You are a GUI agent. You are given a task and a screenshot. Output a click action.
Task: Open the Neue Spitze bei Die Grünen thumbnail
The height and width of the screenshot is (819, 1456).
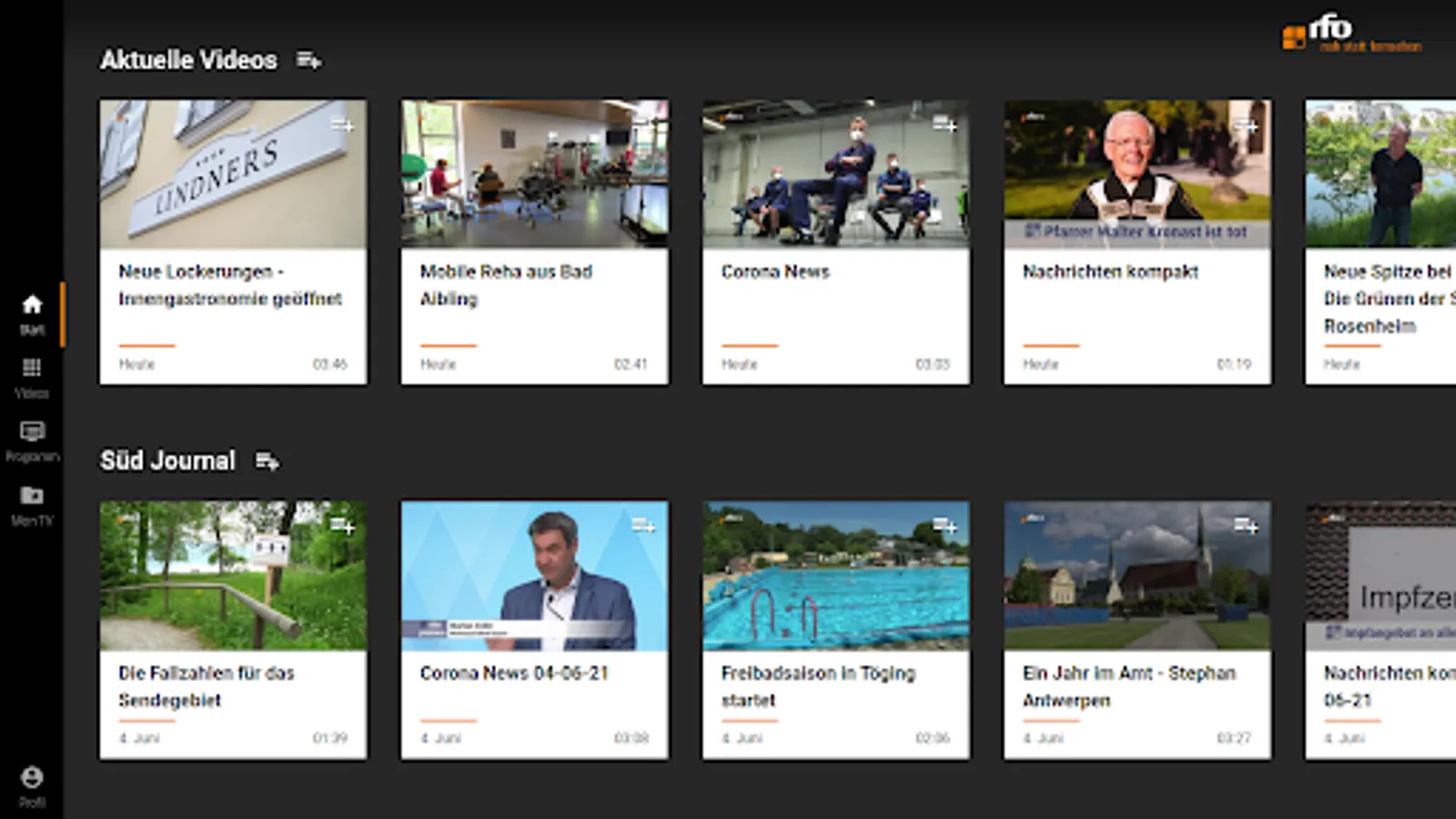tap(1380, 174)
